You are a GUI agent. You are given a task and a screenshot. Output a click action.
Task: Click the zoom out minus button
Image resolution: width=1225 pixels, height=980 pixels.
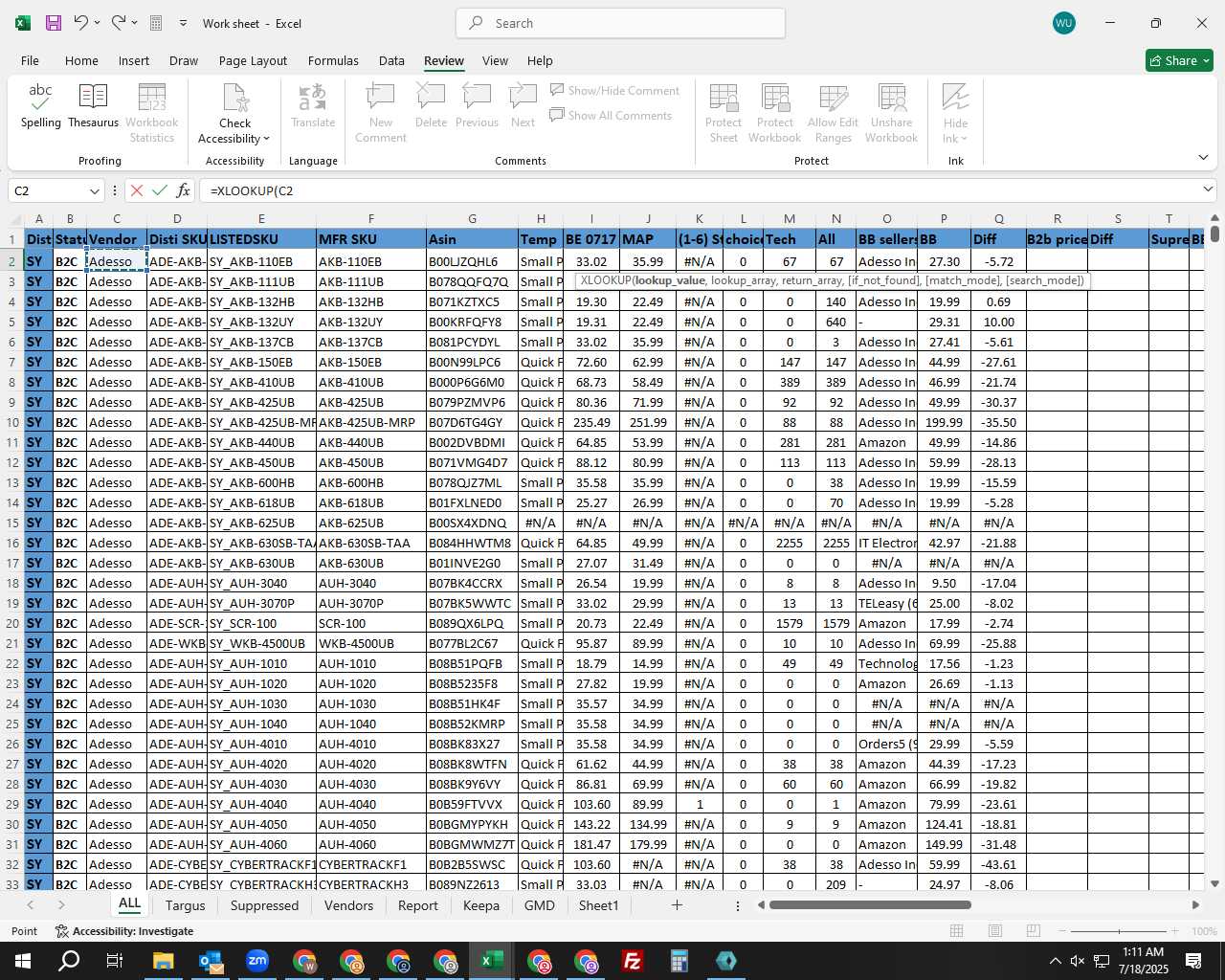[1062, 931]
